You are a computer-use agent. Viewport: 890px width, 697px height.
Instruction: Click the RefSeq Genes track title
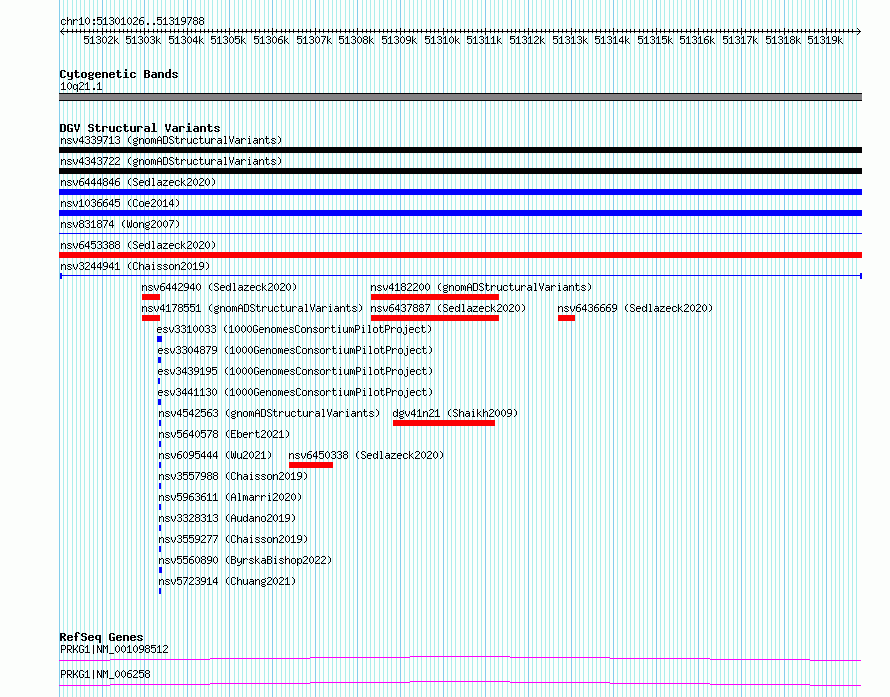coord(101,637)
